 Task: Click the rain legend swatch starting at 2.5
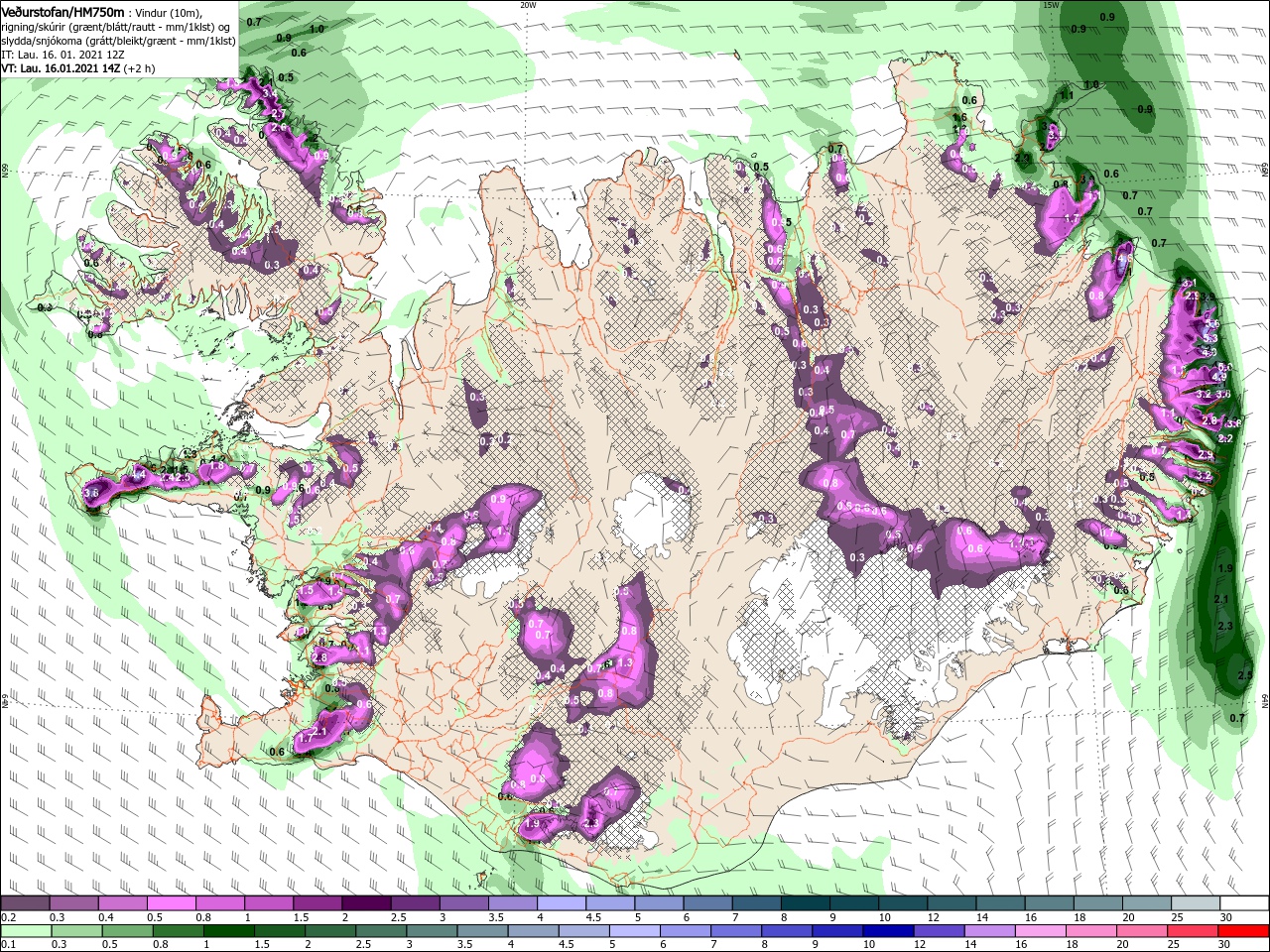(380, 931)
